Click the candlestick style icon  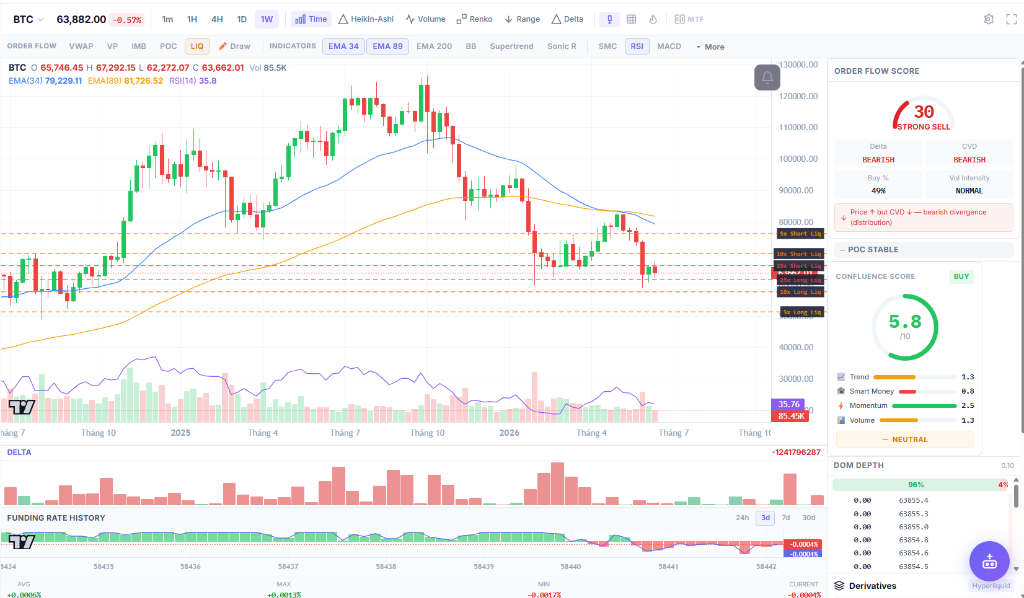coord(609,20)
